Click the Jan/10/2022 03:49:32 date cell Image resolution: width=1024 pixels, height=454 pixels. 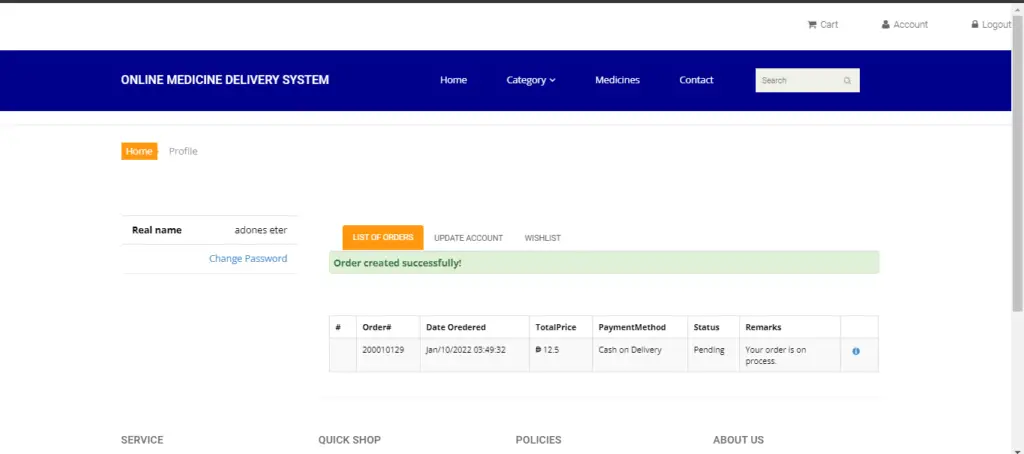point(475,355)
